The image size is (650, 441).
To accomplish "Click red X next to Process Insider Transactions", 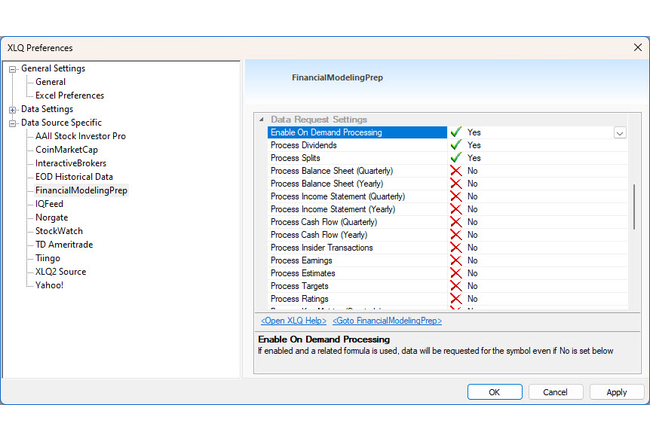I will click(456, 248).
